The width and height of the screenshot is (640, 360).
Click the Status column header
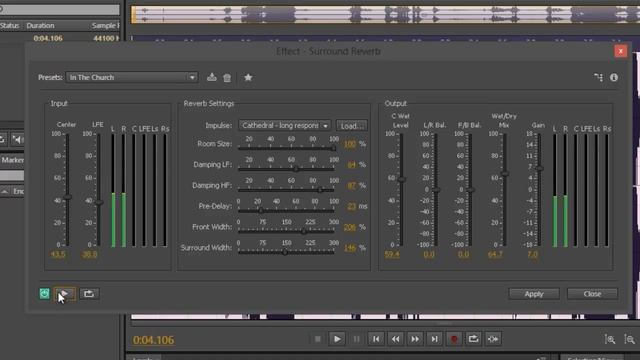coord(10,25)
